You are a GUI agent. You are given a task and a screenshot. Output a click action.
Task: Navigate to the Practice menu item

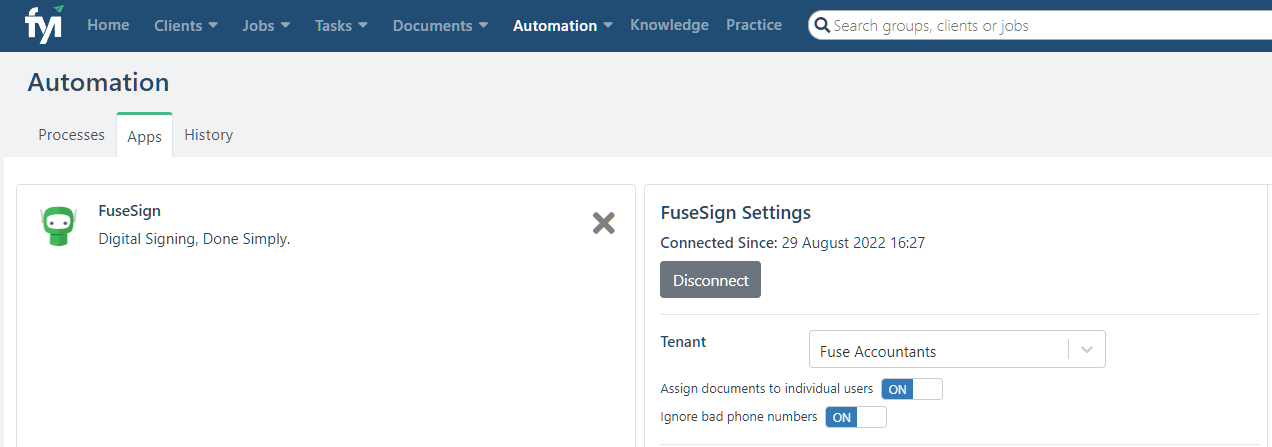(754, 25)
